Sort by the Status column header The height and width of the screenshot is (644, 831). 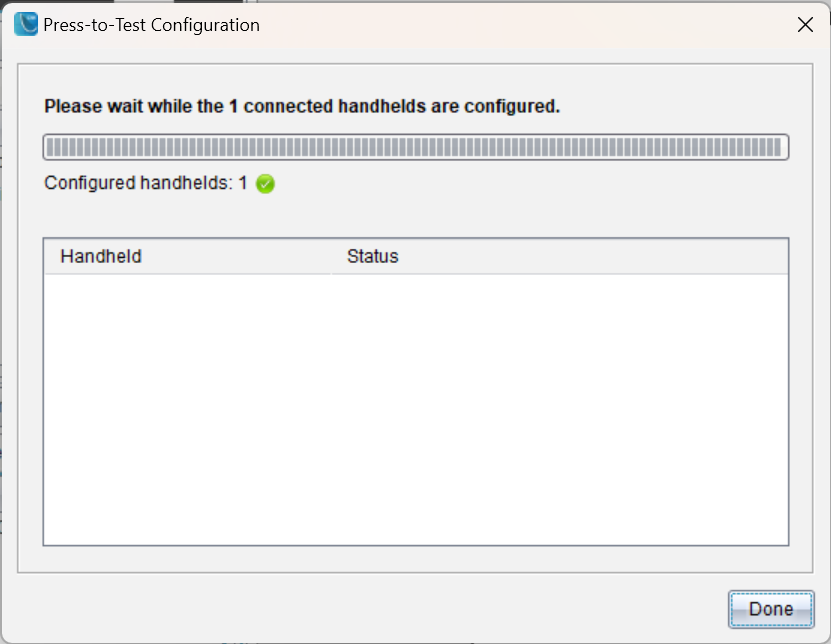tap(373, 257)
